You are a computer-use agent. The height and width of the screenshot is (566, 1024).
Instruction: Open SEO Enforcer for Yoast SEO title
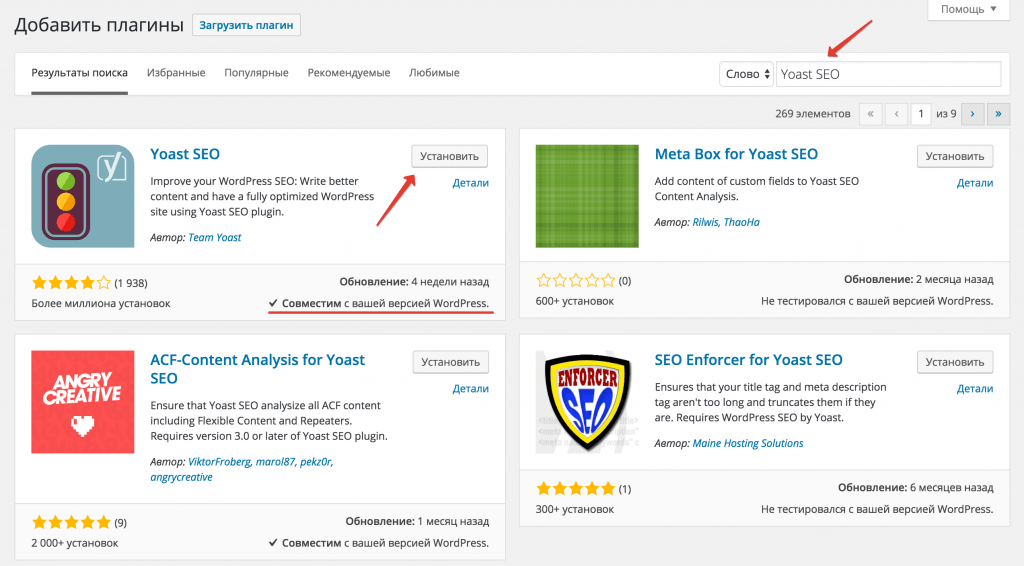748,360
